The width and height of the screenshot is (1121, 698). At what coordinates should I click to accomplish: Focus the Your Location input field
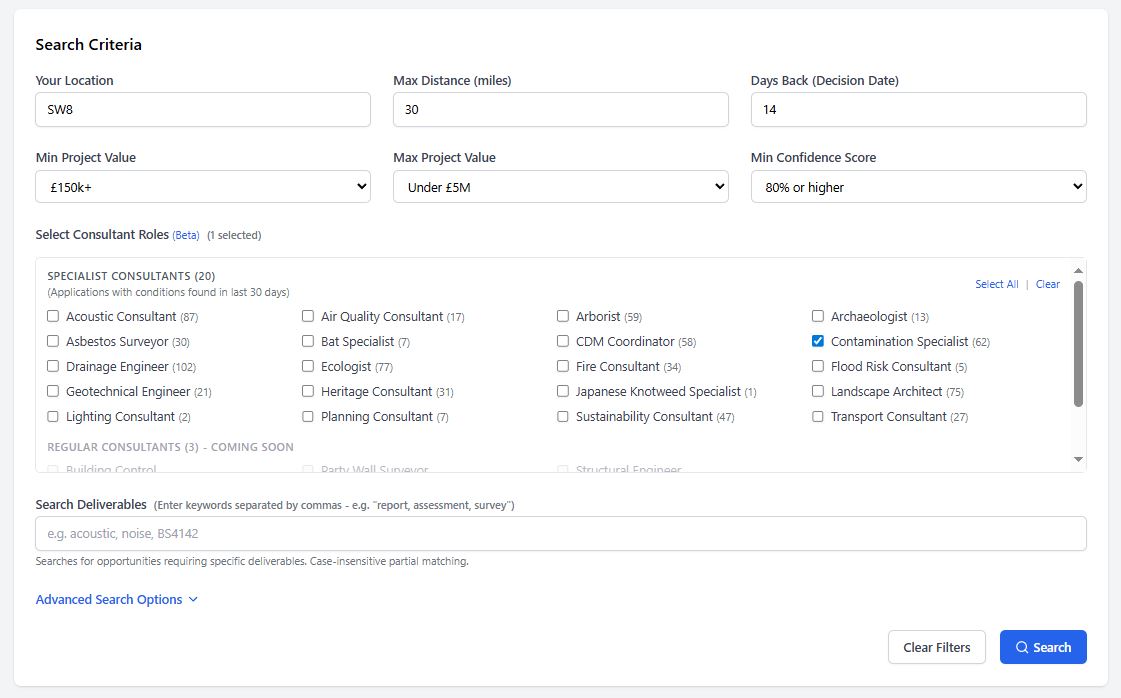coord(203,109)
